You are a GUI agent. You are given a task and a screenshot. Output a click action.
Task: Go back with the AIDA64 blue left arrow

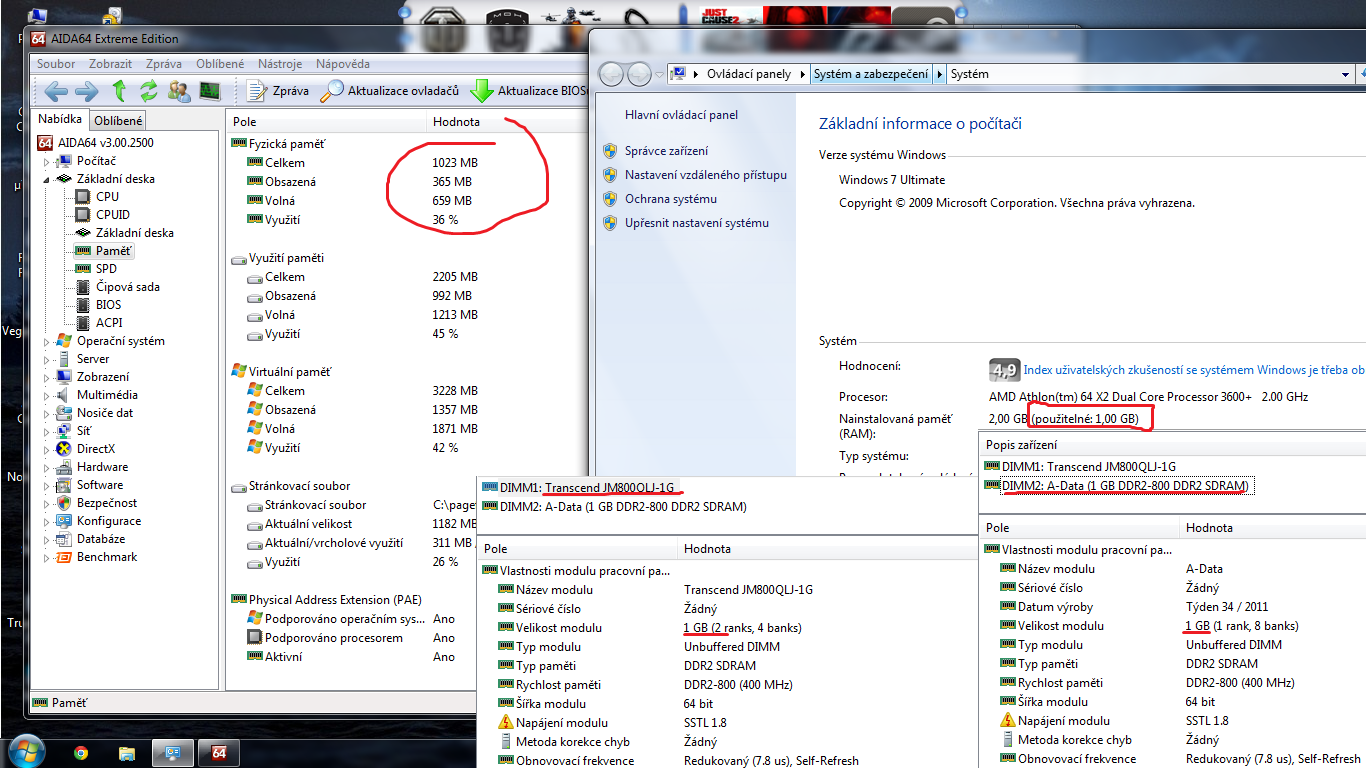click(56, 91)
